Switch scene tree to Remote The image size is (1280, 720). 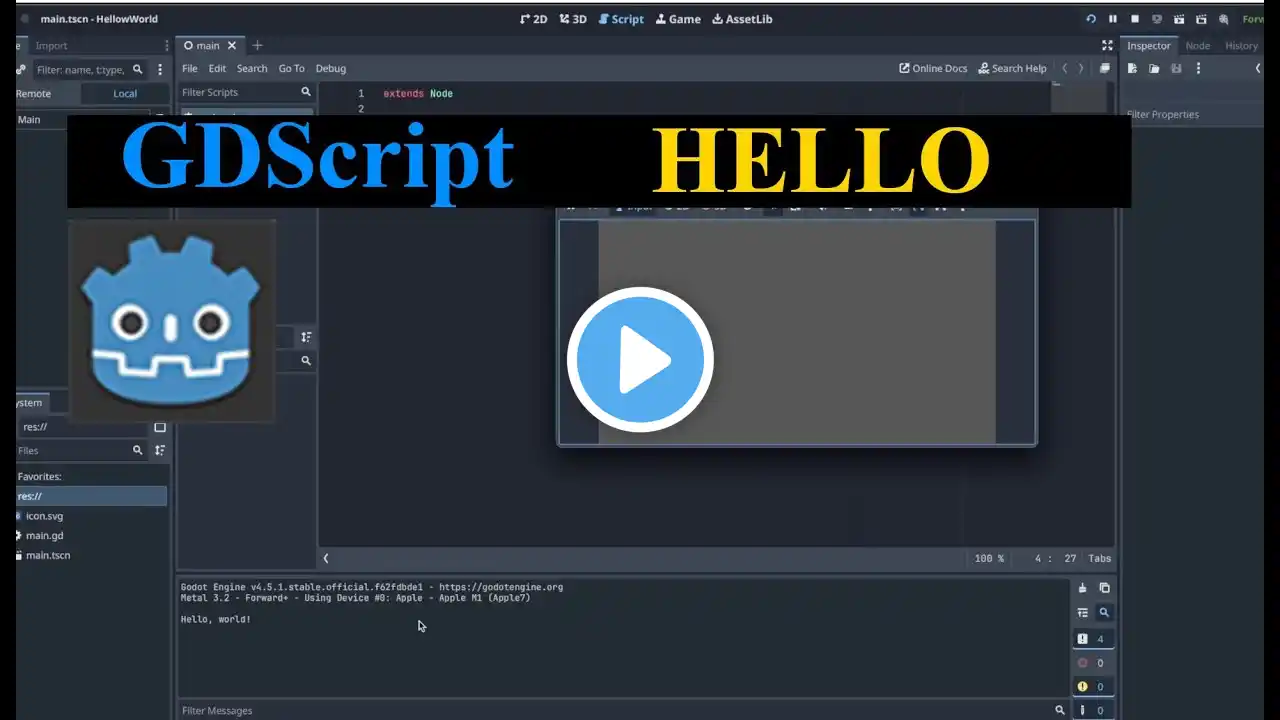tap(33, 93)
